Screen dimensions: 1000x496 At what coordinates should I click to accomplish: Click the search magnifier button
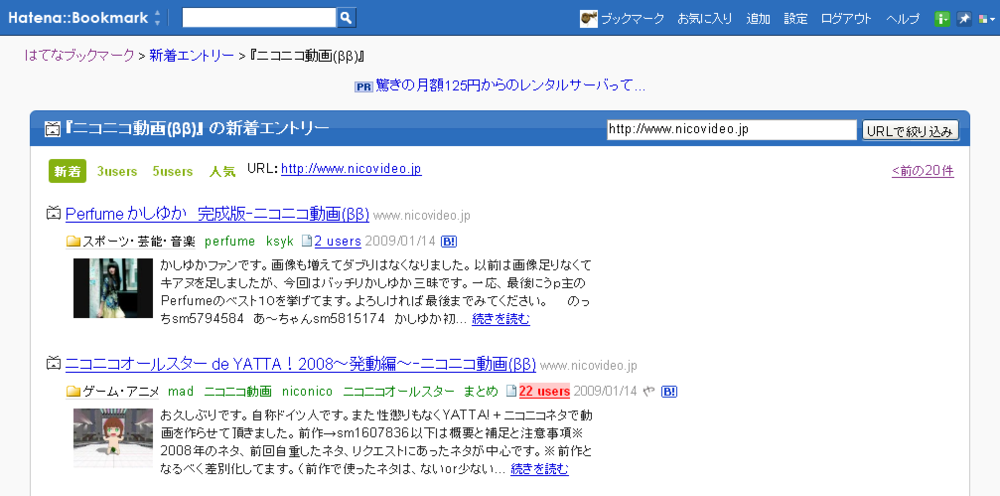[x=346, y=18]
